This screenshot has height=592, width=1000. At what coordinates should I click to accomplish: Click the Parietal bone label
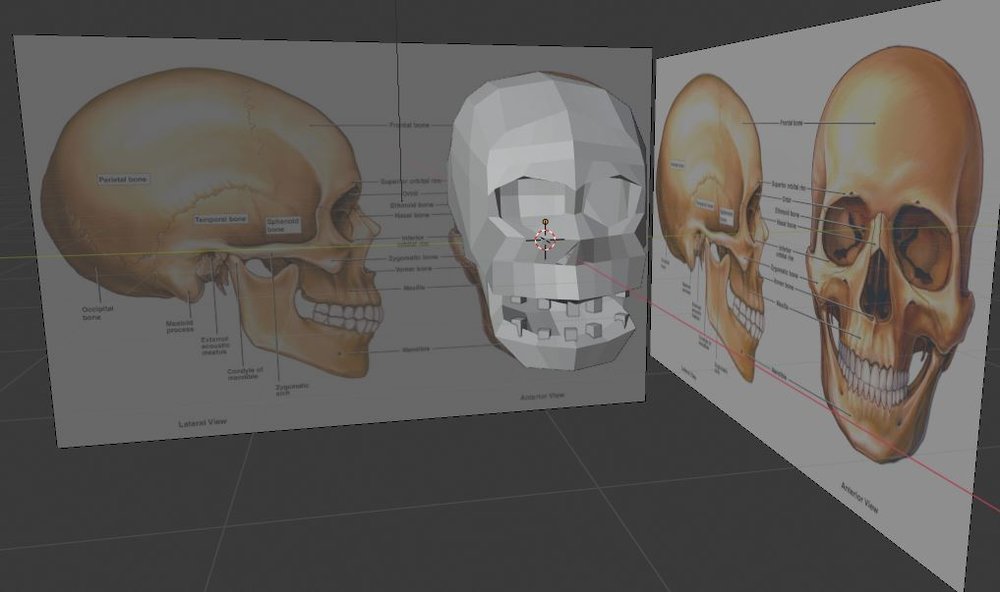pyautogui.click(x=123, y=180)
